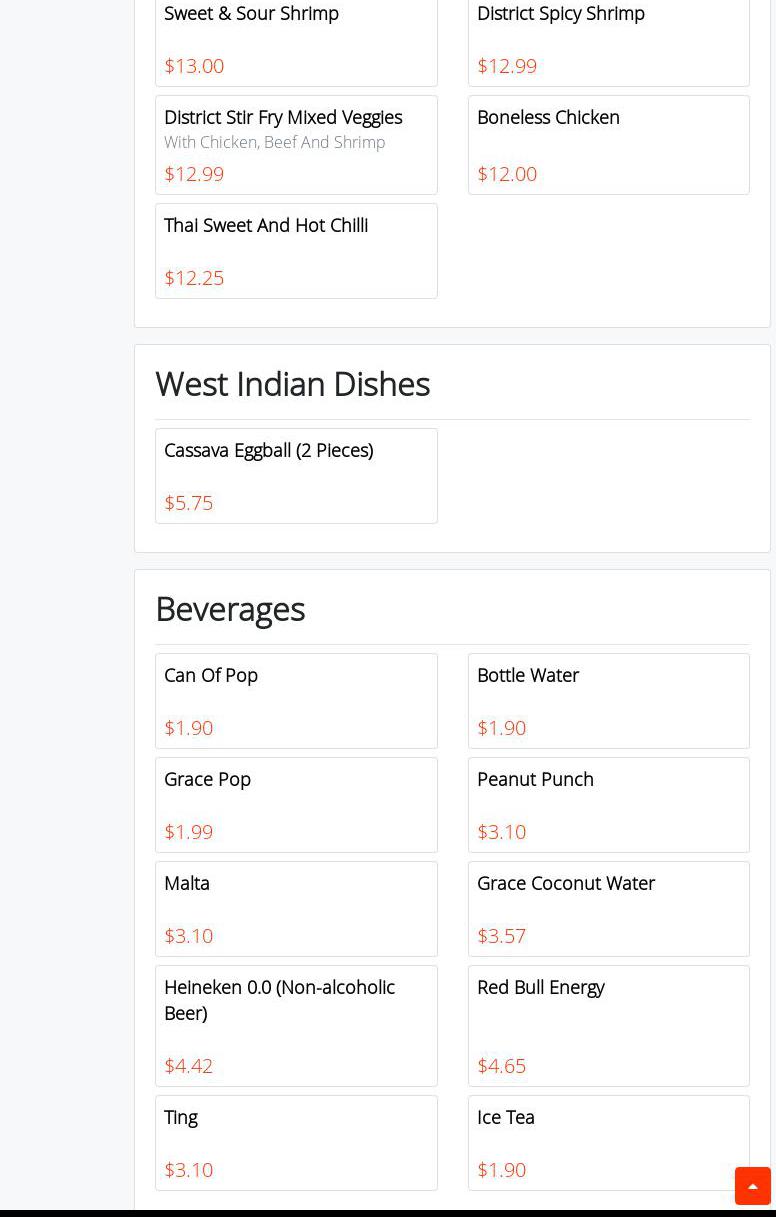Click the scroll-to-top arrow button
This screenshot has height=1217, width=776.
click(752, 1186)
